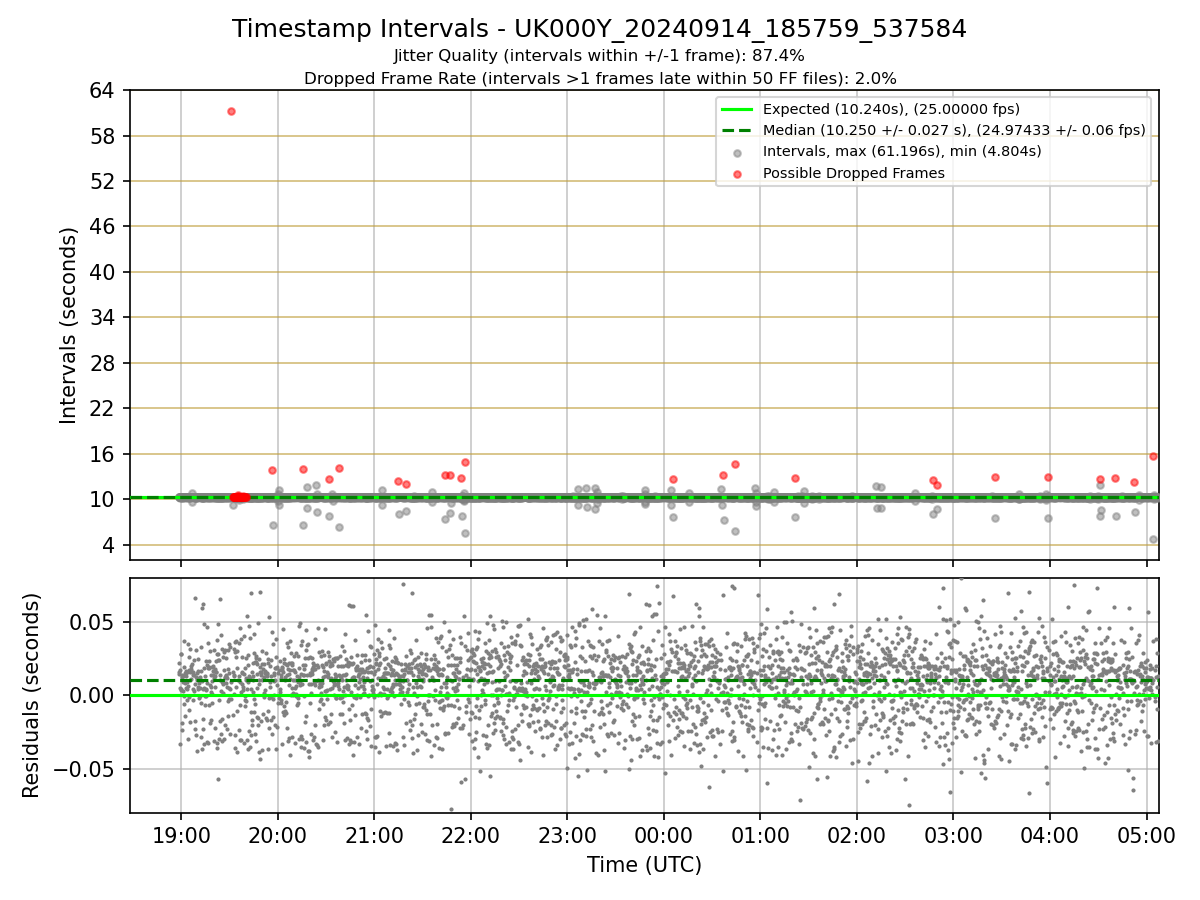This screenshot has width=1200, height=900.
Task: Click x-axis tick label '20:00'
Action: pyautogui.click(x=277, y=835)
